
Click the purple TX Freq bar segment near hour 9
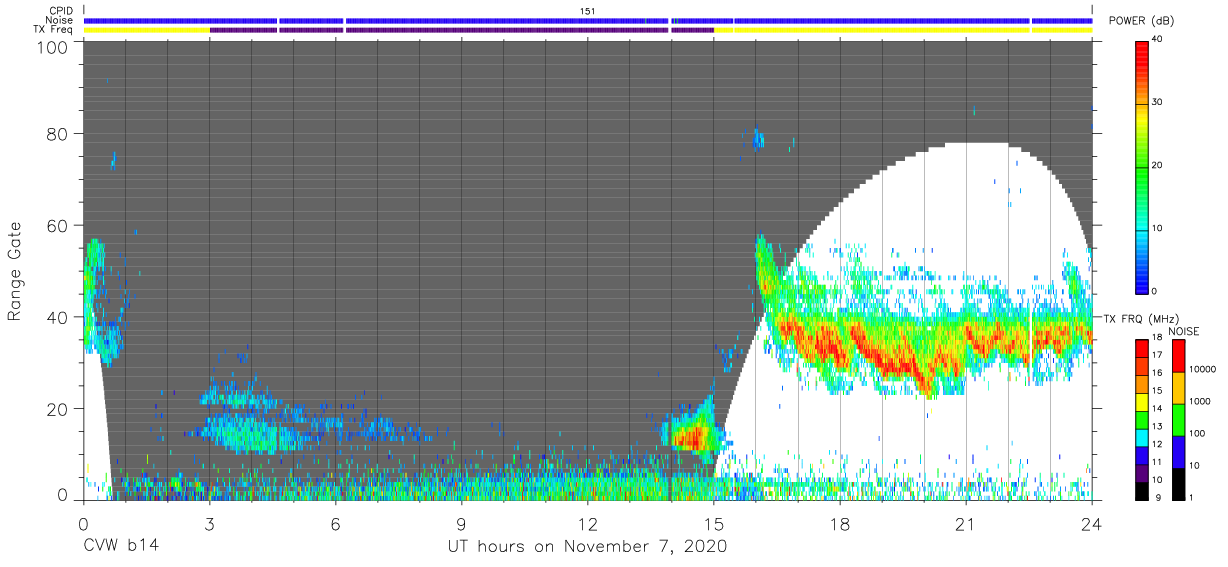tap(507, 30)
